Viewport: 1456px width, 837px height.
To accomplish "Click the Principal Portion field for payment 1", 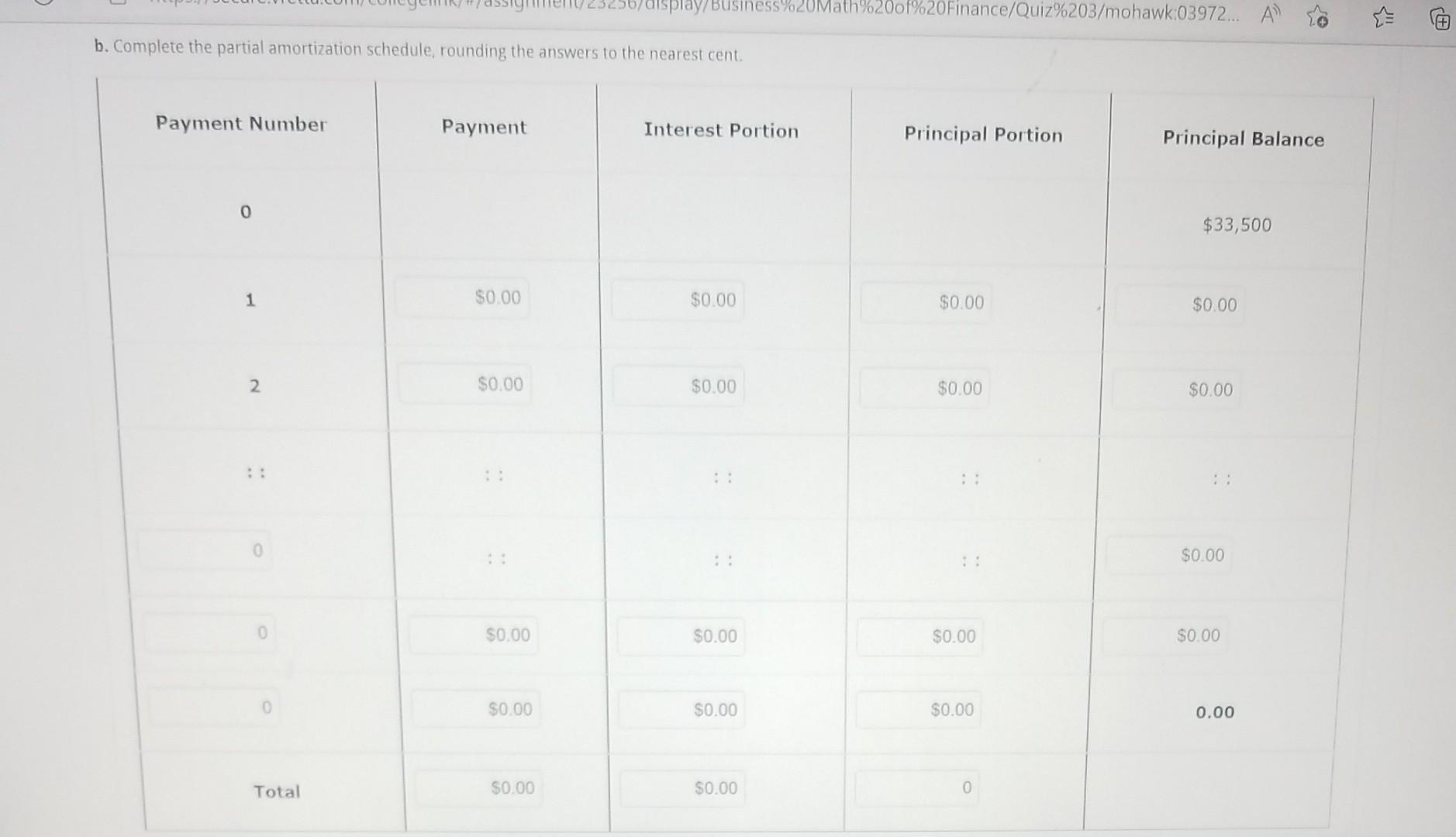I will point(924,303).
